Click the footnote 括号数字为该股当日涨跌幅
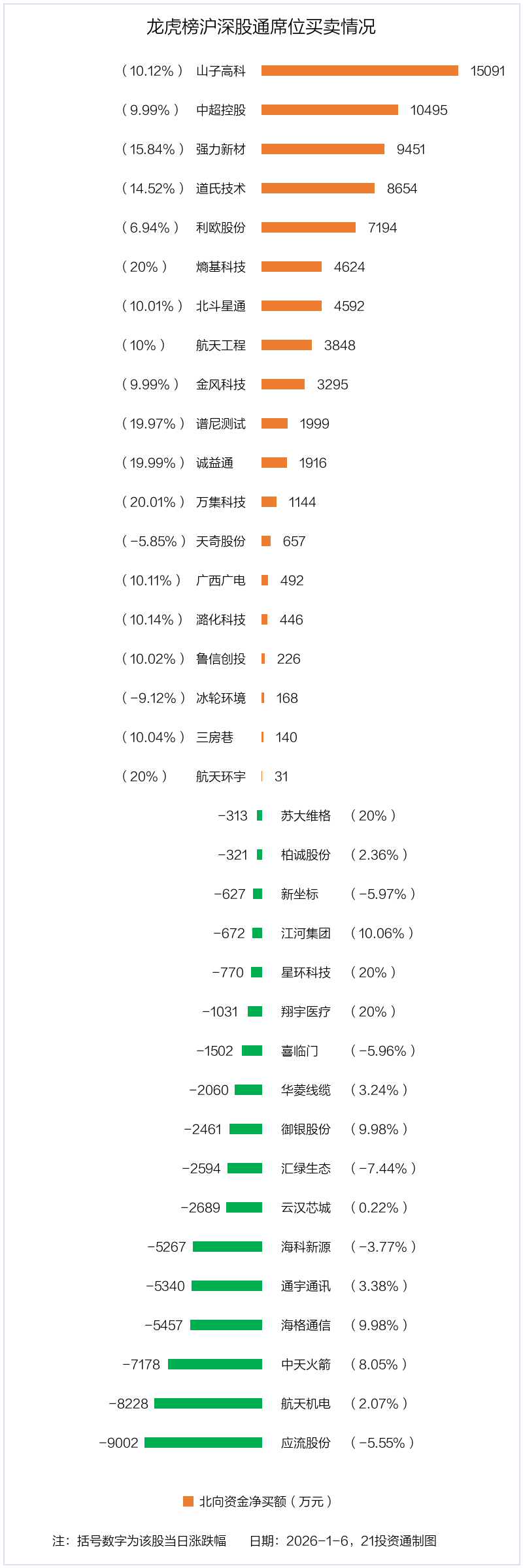The height and width of the screenshot is (1568, 523). point(152,1541)
